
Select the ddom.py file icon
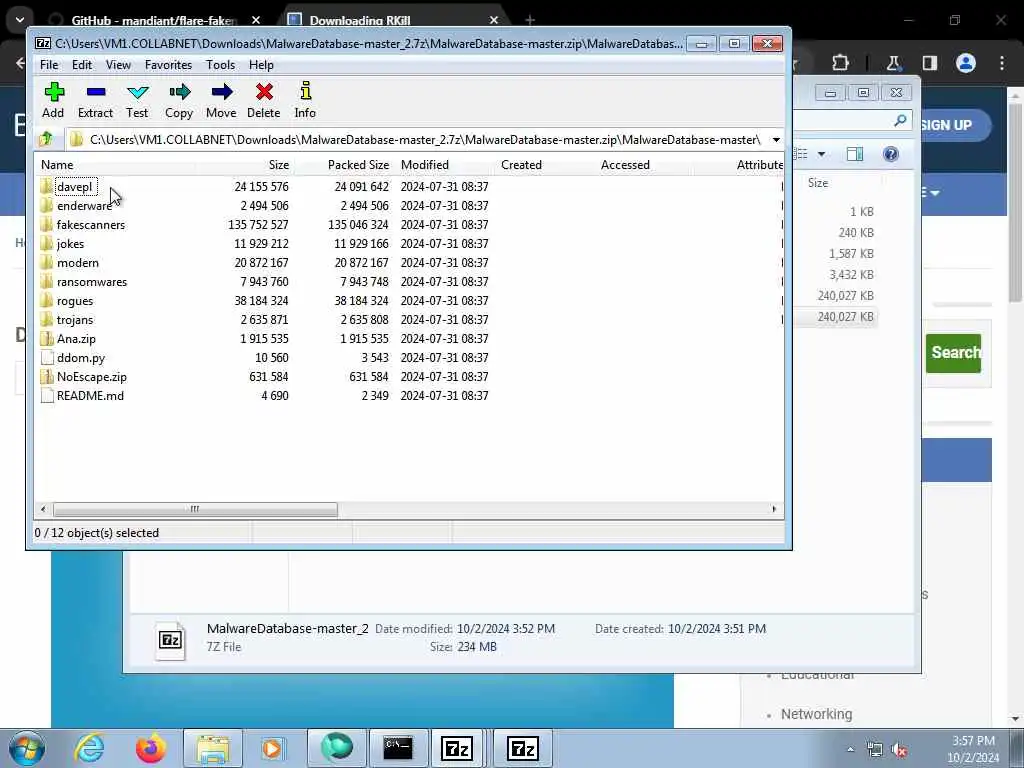[x=46, y=358]
